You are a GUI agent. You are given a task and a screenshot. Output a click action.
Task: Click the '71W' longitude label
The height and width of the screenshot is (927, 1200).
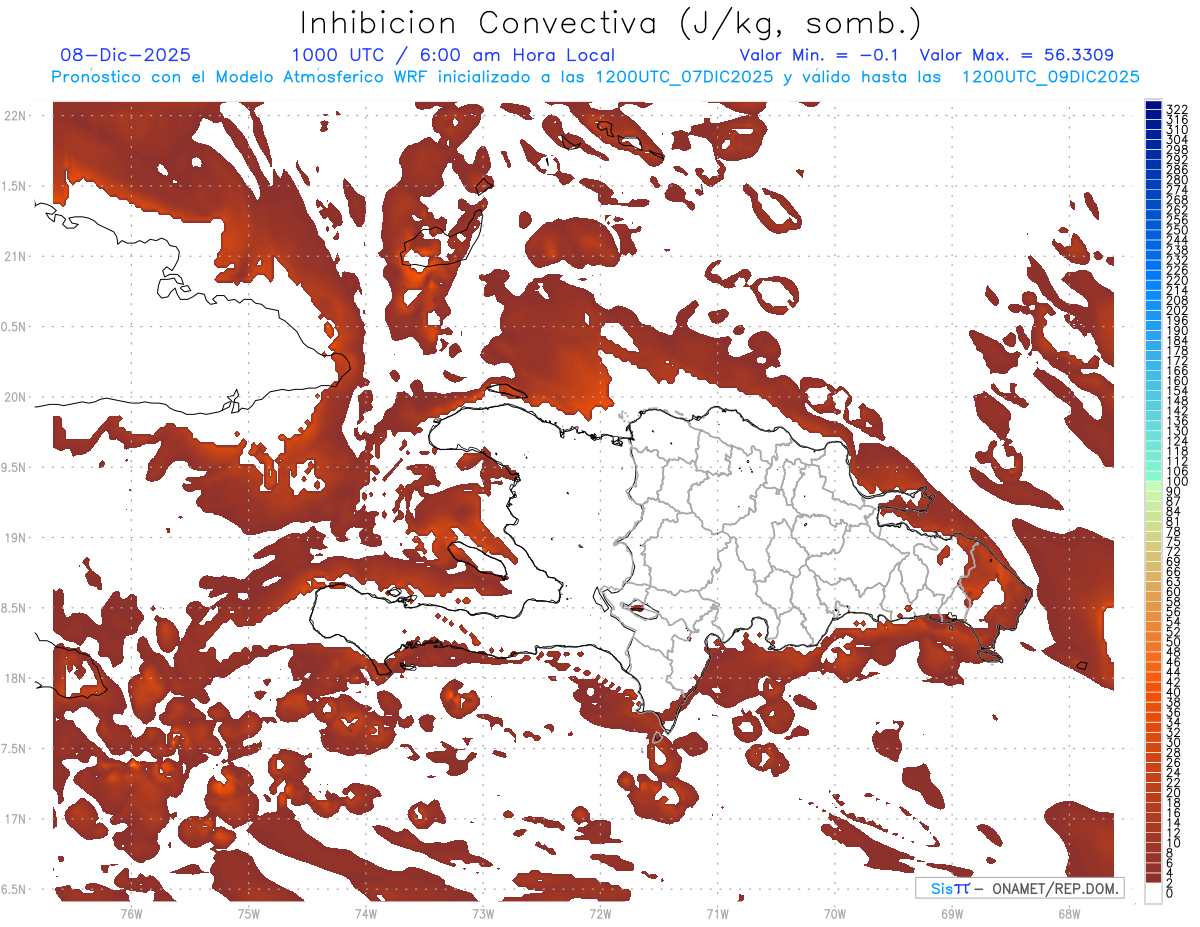pos(717,913)
